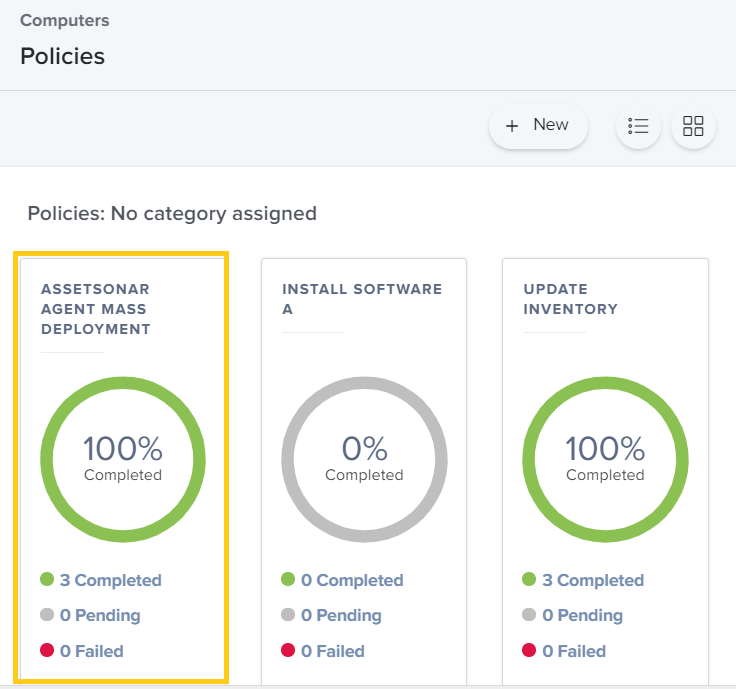
Task: Click 0 Completed under Install Software A
Action: (x=351, y=580)
